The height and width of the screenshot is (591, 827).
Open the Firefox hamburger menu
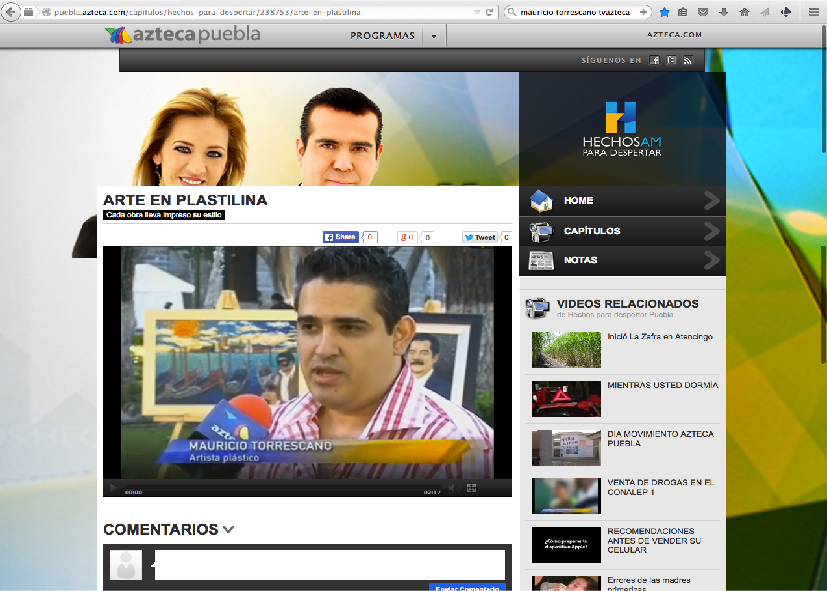[x=814, y=12]
